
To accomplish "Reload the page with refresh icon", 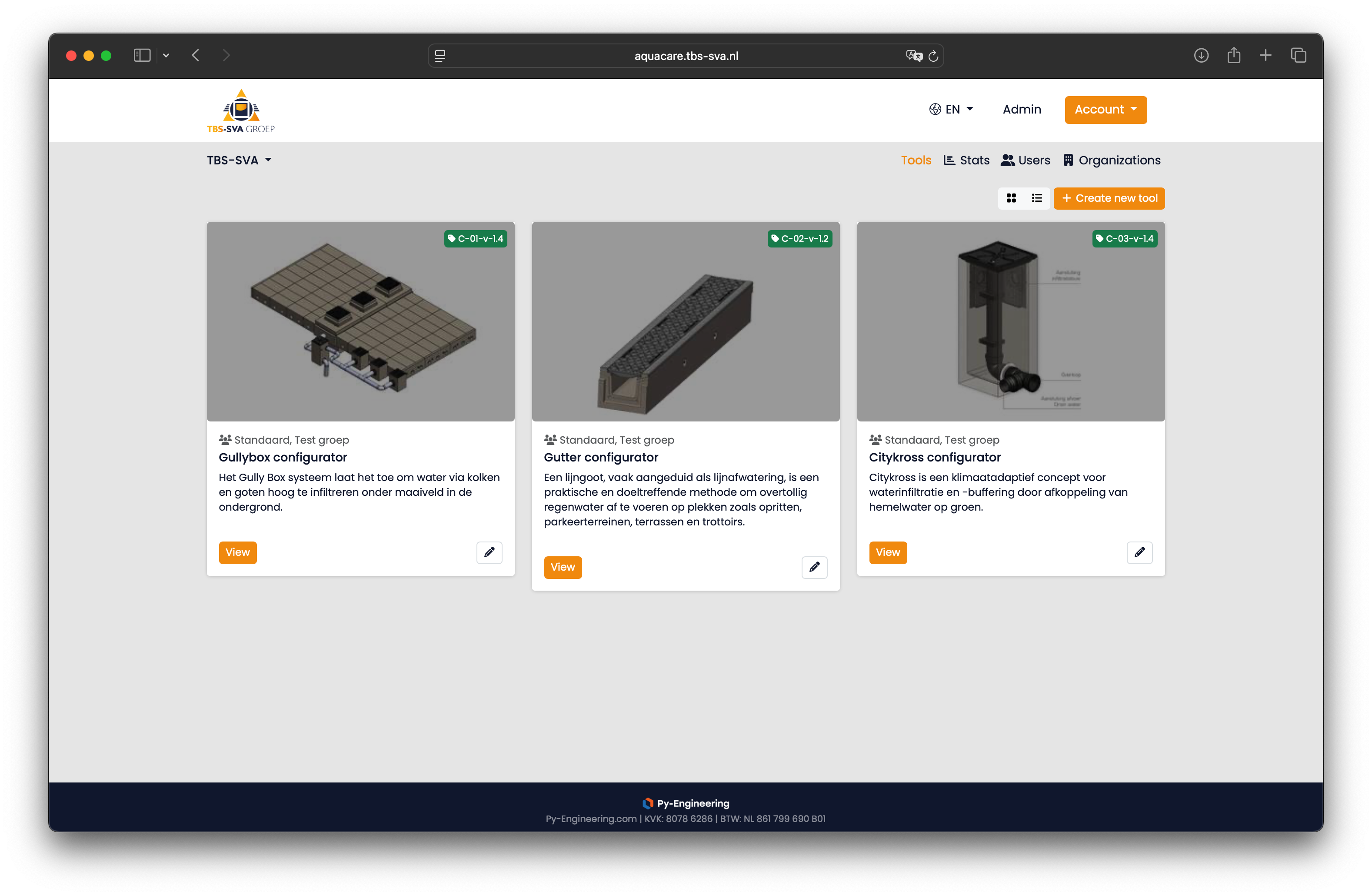I will pos(933,56).
